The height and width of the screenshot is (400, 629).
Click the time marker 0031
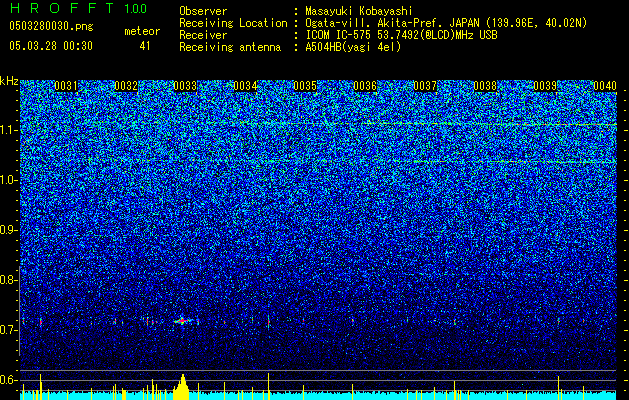[66, 86]
